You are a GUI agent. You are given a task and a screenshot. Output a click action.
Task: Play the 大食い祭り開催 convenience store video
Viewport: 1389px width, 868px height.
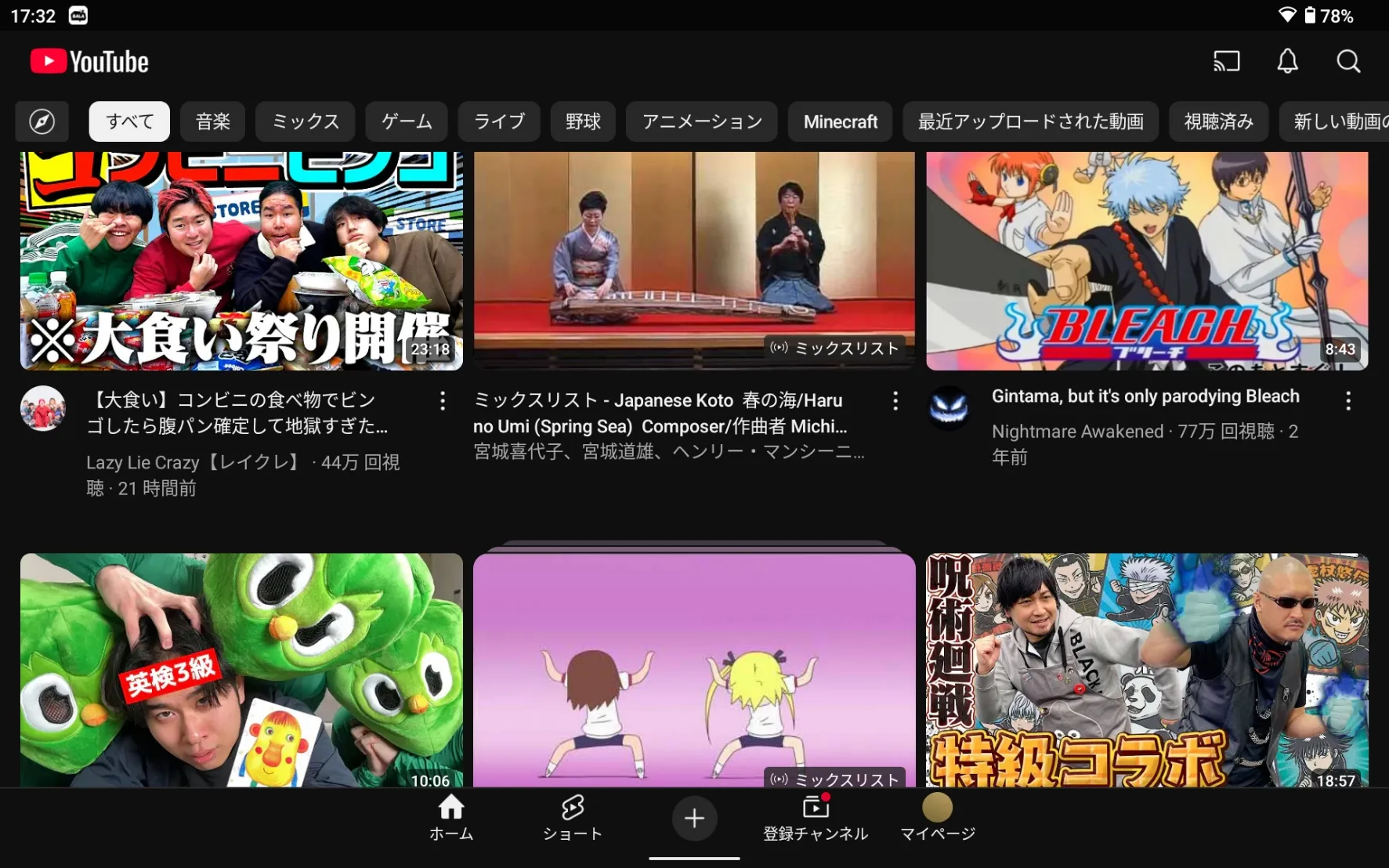[241, 261]
